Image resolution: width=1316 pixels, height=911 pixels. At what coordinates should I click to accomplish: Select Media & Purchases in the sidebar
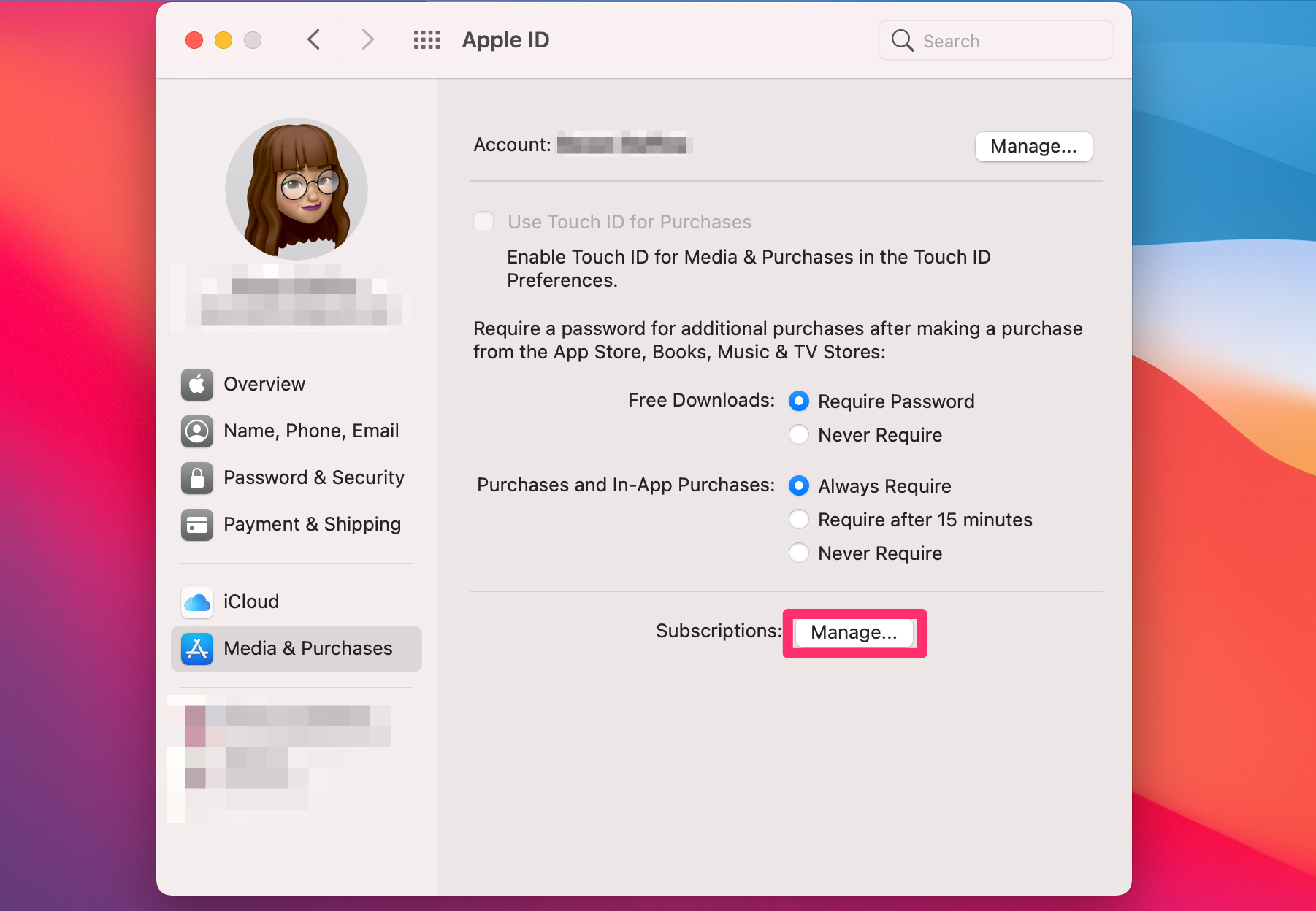click(297, 648)
